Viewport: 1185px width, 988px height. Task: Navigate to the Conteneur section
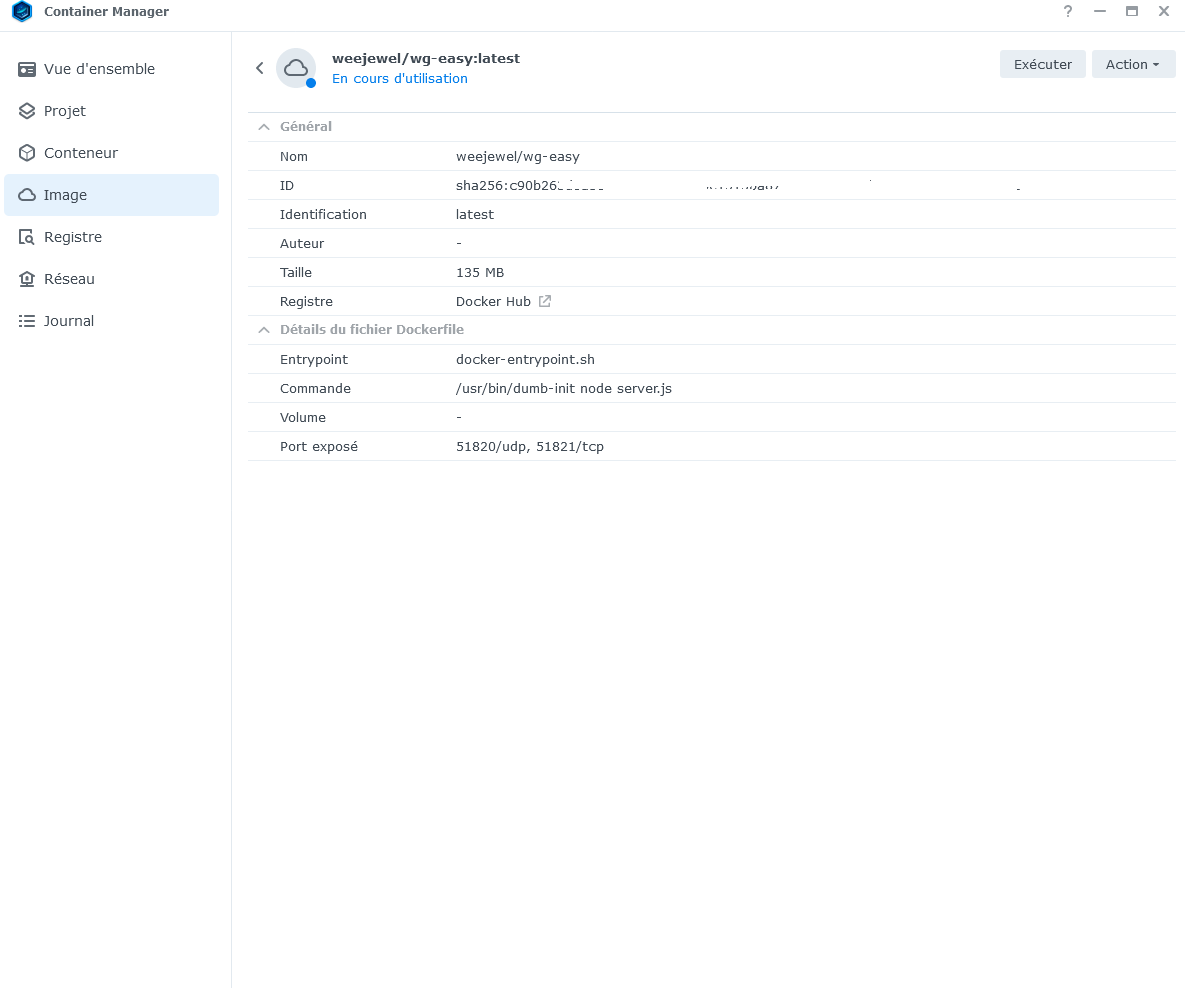point(112,153)
